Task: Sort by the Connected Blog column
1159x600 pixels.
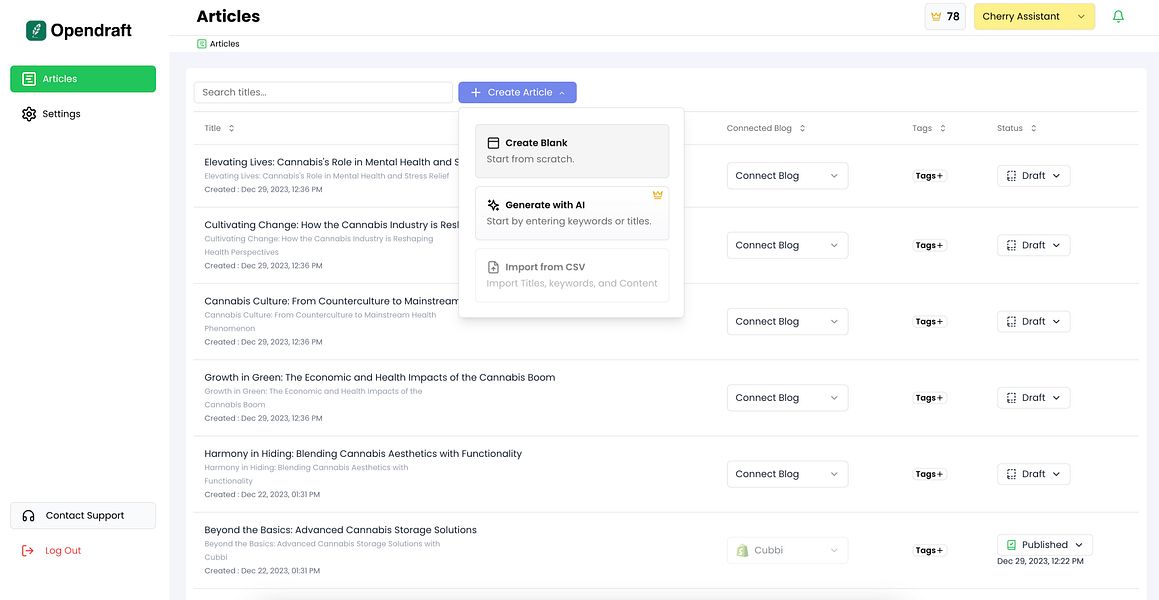Action: click(802, 129)
